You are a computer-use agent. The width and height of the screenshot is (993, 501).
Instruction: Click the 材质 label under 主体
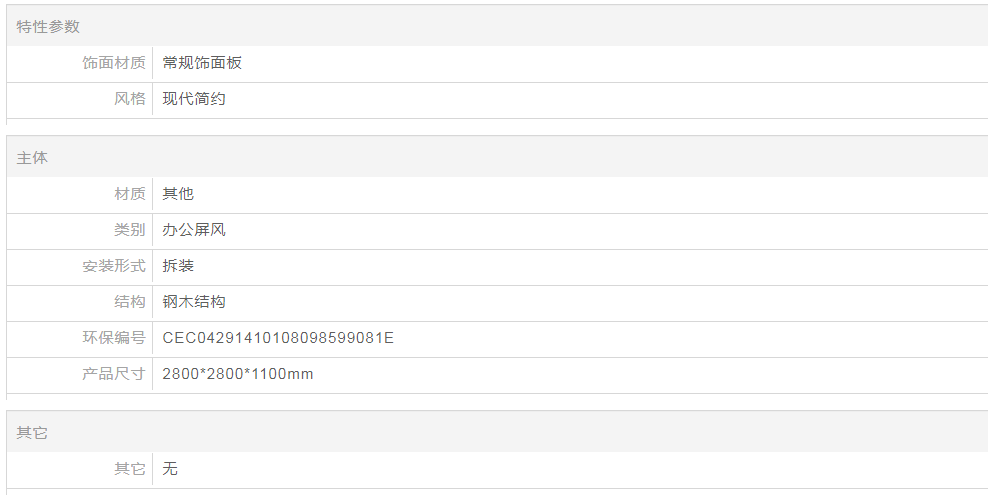[130, 194]
